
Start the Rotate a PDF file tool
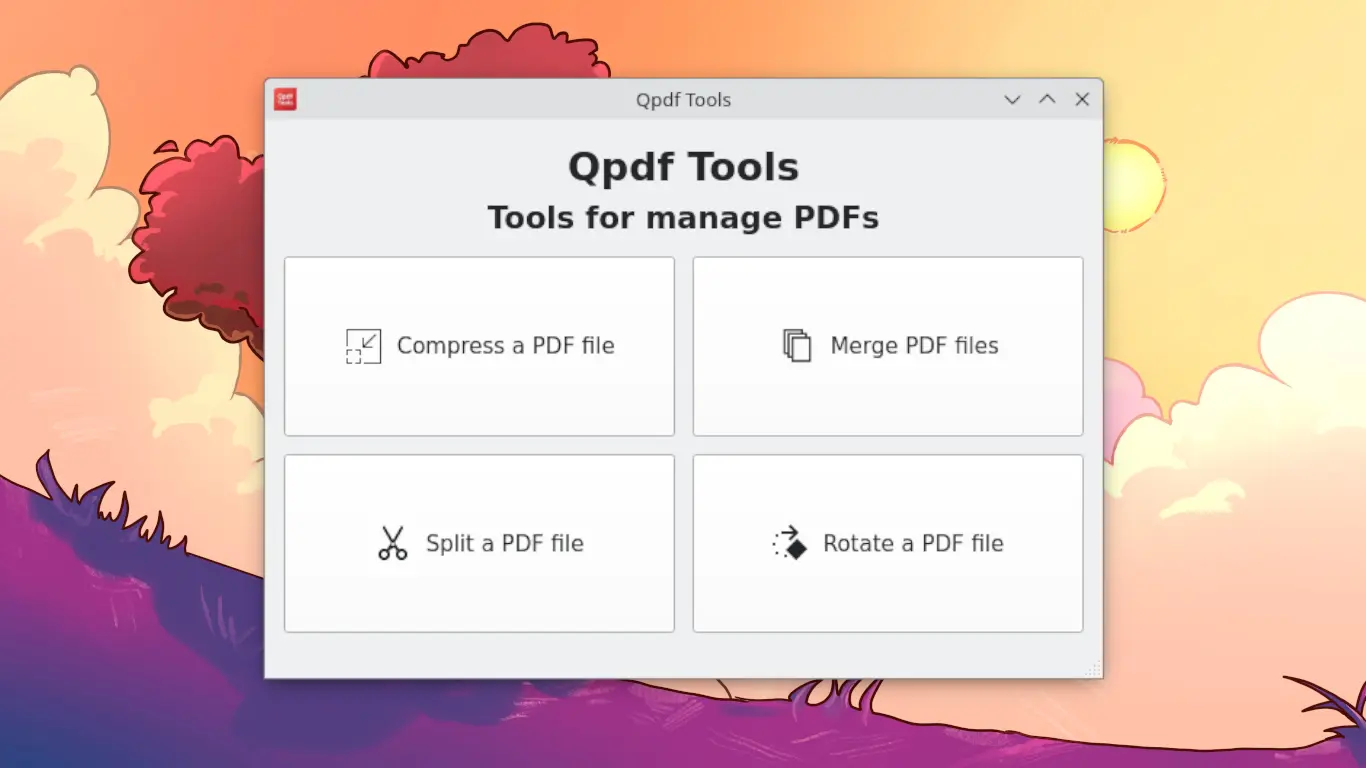coord(888,543)
